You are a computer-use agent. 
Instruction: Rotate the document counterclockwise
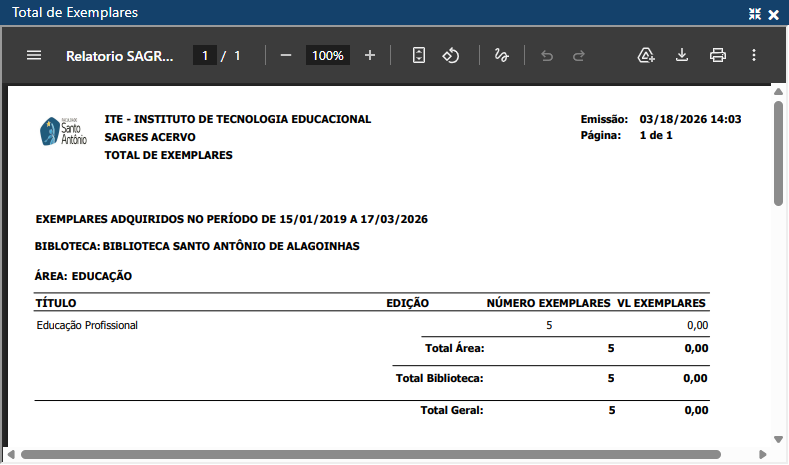(x=451, y=55)
